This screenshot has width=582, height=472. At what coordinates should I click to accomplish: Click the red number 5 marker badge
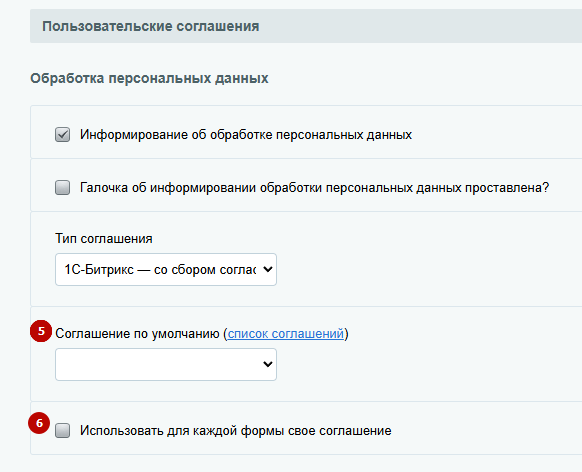pyautogui.click(x=41, y=331)
